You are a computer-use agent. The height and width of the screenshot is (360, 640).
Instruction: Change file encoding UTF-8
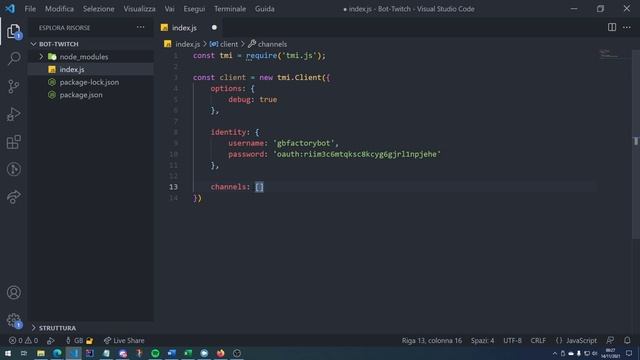512,340
